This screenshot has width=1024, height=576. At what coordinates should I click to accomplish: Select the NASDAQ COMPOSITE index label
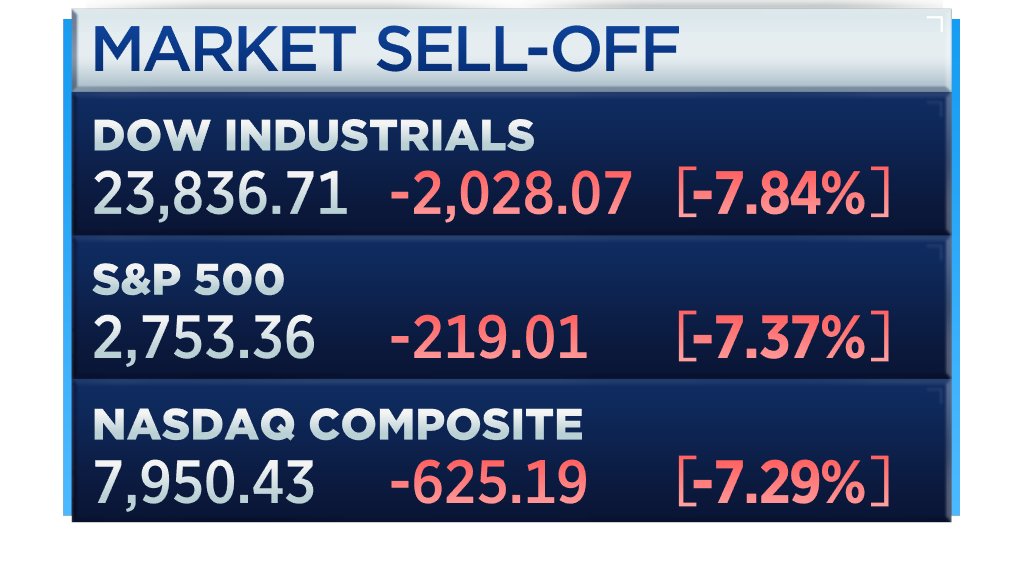pos(337,426)
